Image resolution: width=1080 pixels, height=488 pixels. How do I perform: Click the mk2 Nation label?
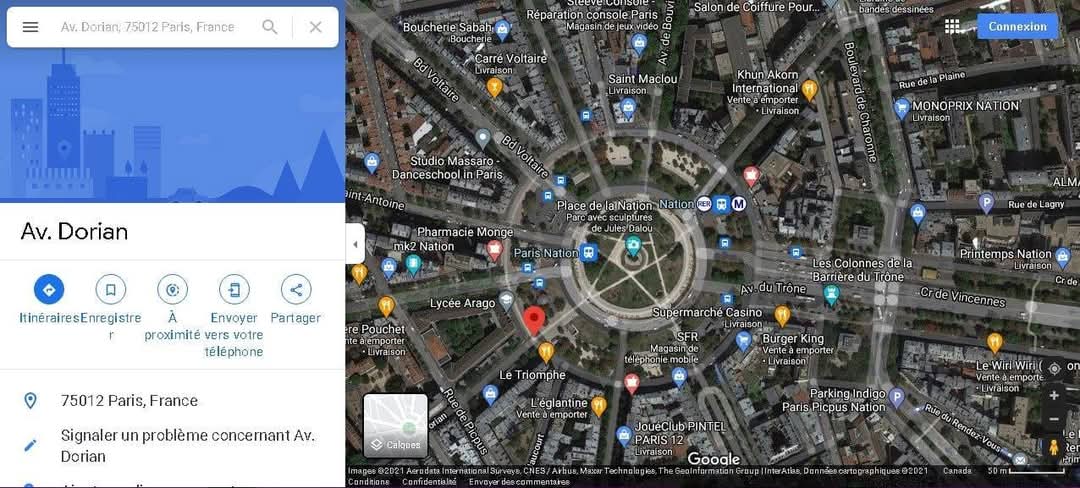pos(424,246)
